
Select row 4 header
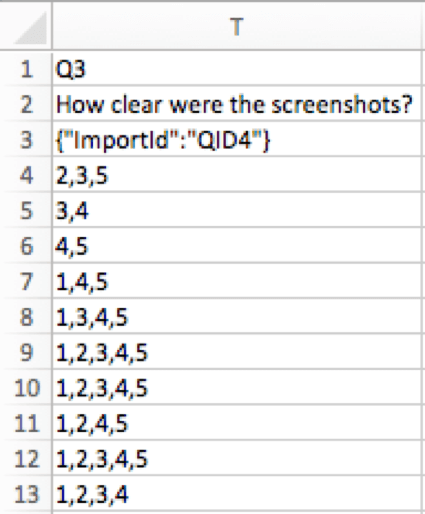26,175
